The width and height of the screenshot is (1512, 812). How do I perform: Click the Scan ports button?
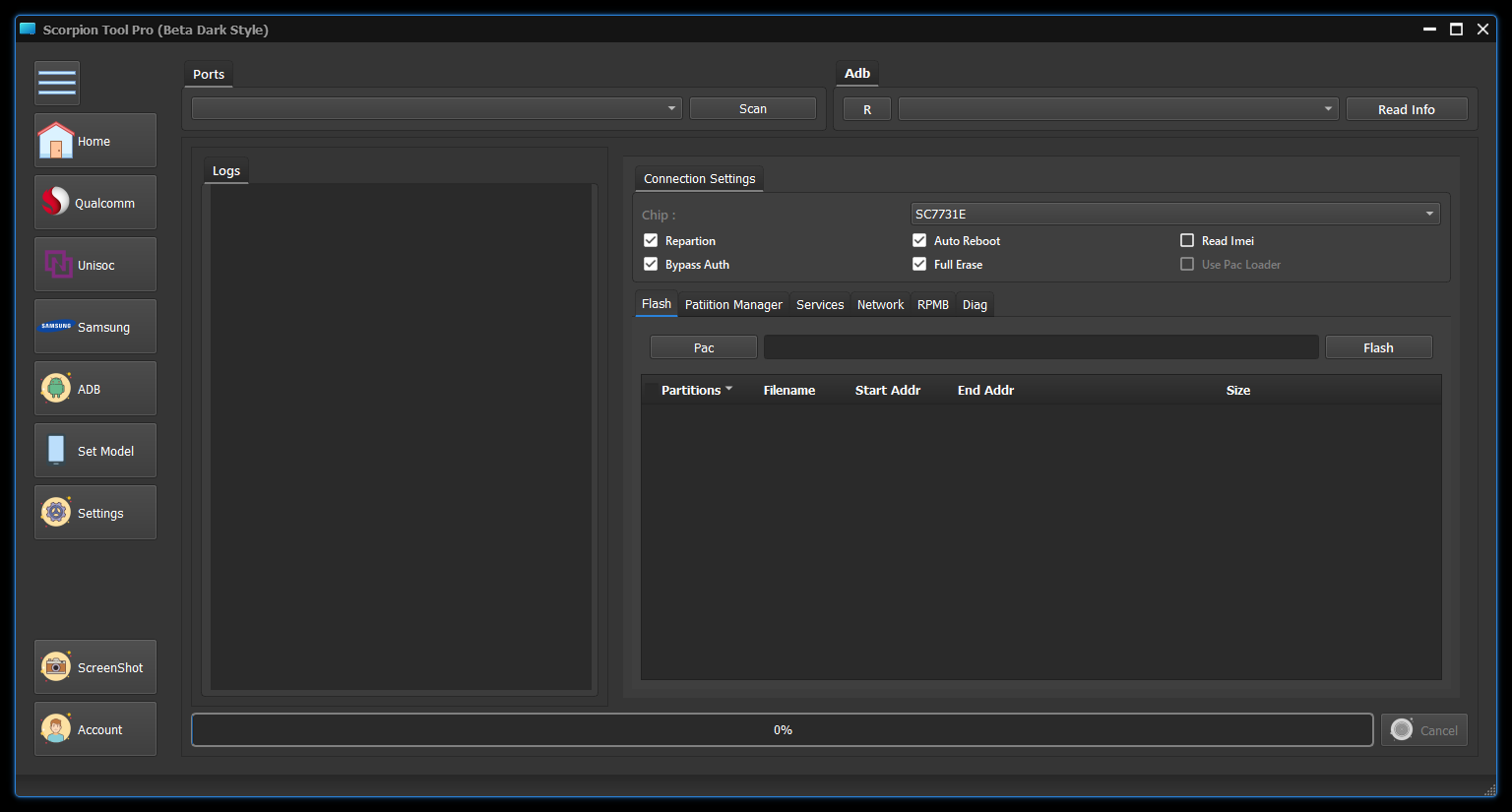click(x=753, y=108)
